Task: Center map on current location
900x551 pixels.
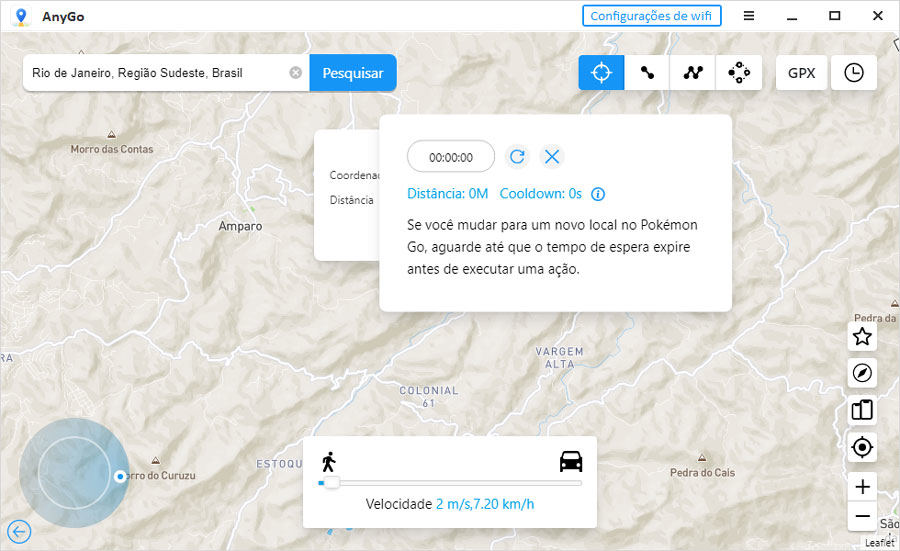Action: click(862, 447)
